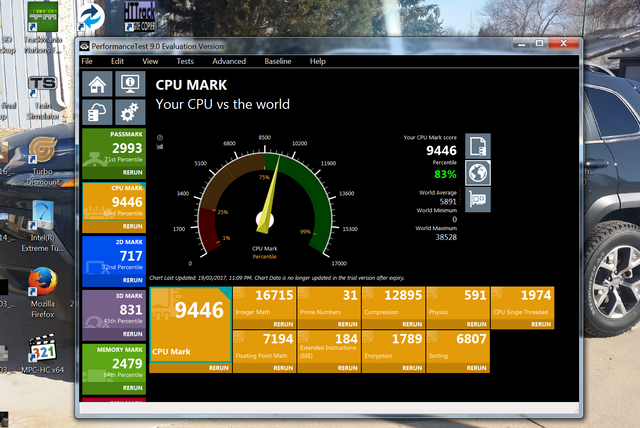Rerun the CPU Mark sidebar test
Screen dimensions: 640x428
click(x=133, y=226)
